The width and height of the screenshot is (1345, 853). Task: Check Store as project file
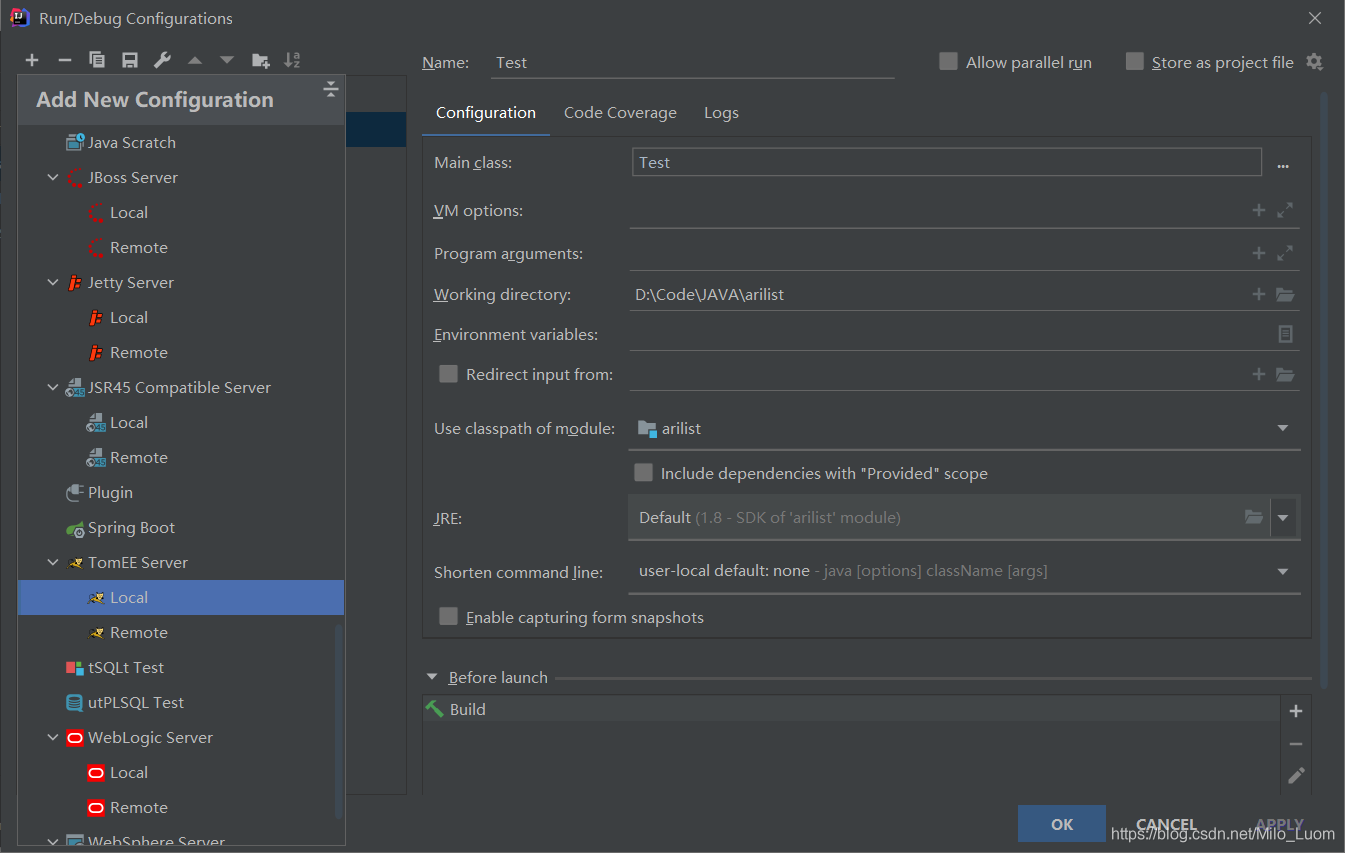1134,62
